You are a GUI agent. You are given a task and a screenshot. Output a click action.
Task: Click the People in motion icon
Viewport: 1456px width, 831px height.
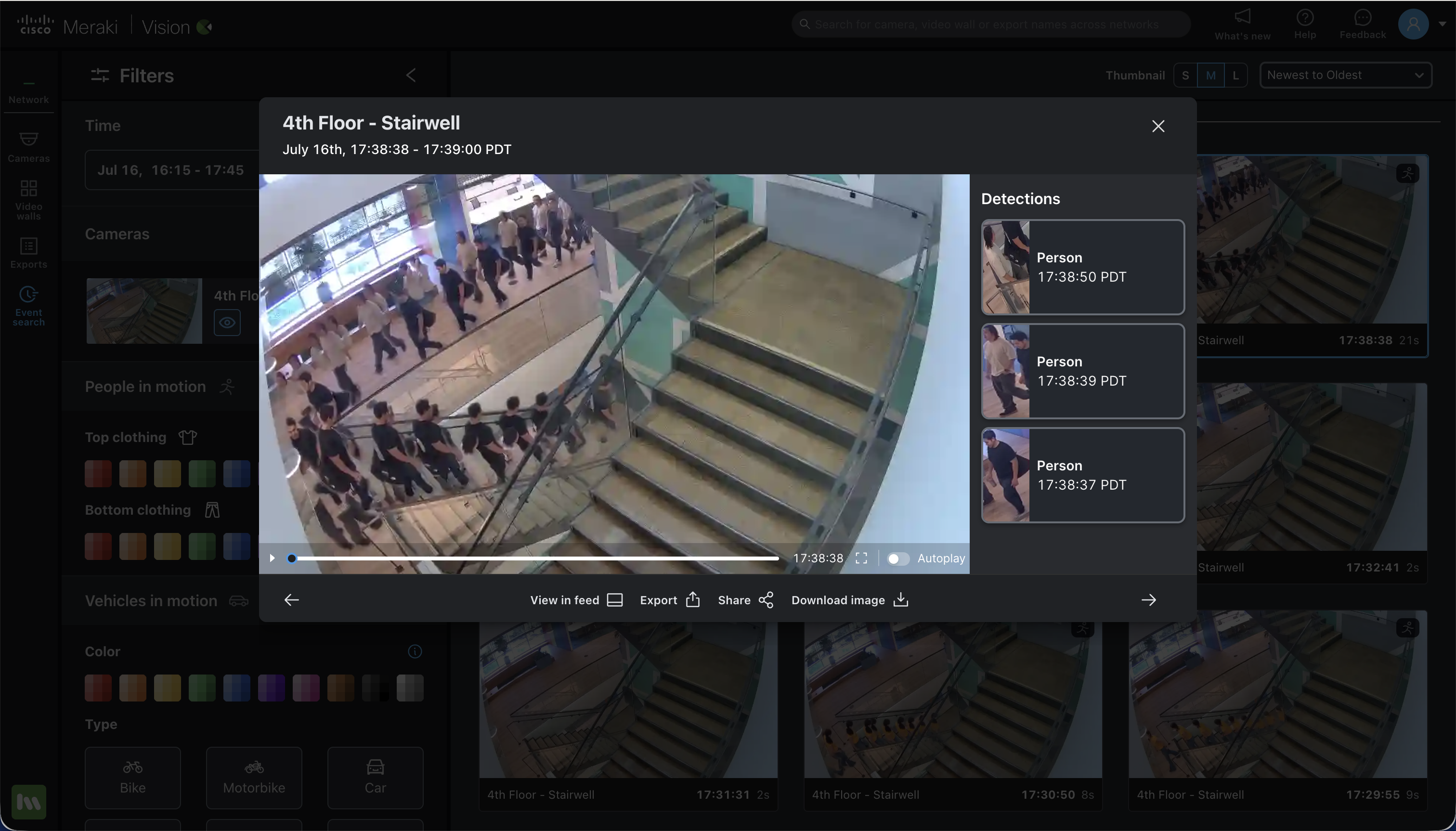click(227, 387)
